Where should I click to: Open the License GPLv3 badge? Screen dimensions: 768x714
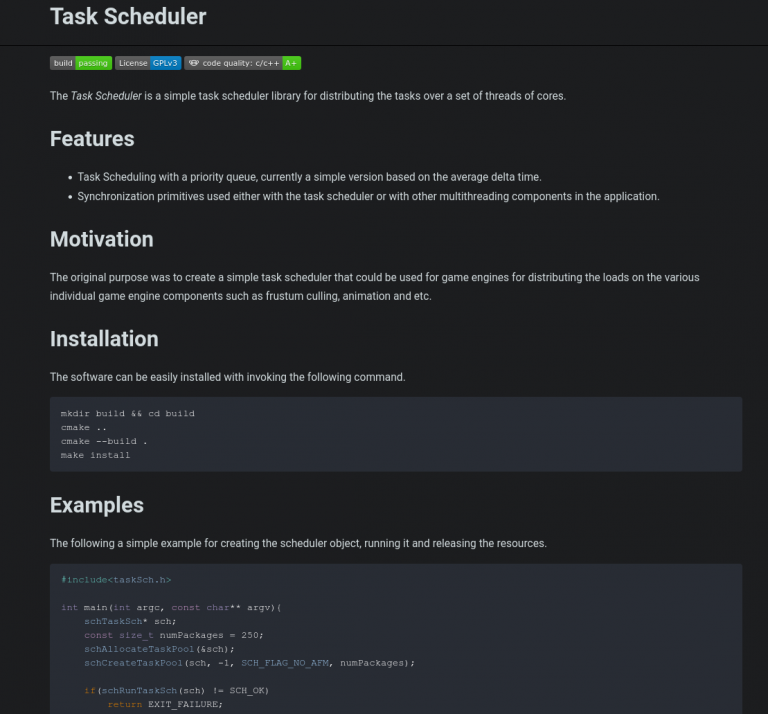coord(147,63)
